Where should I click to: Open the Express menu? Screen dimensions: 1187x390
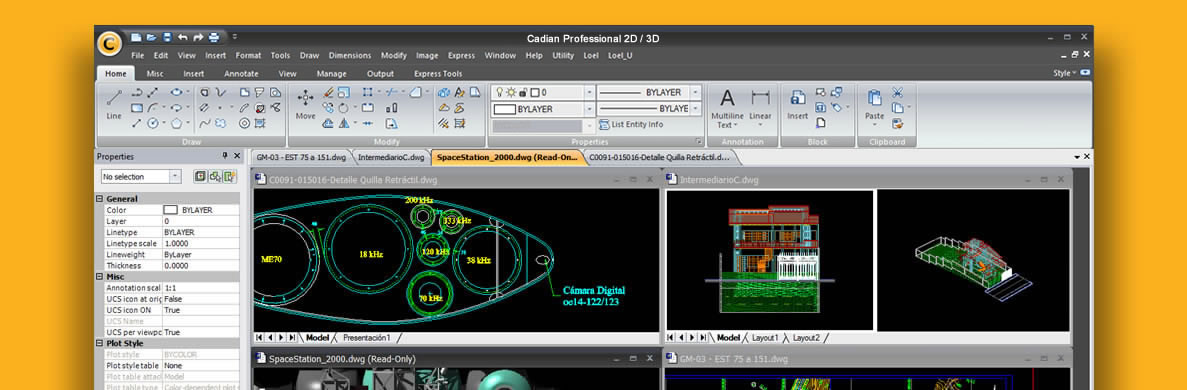461,55
